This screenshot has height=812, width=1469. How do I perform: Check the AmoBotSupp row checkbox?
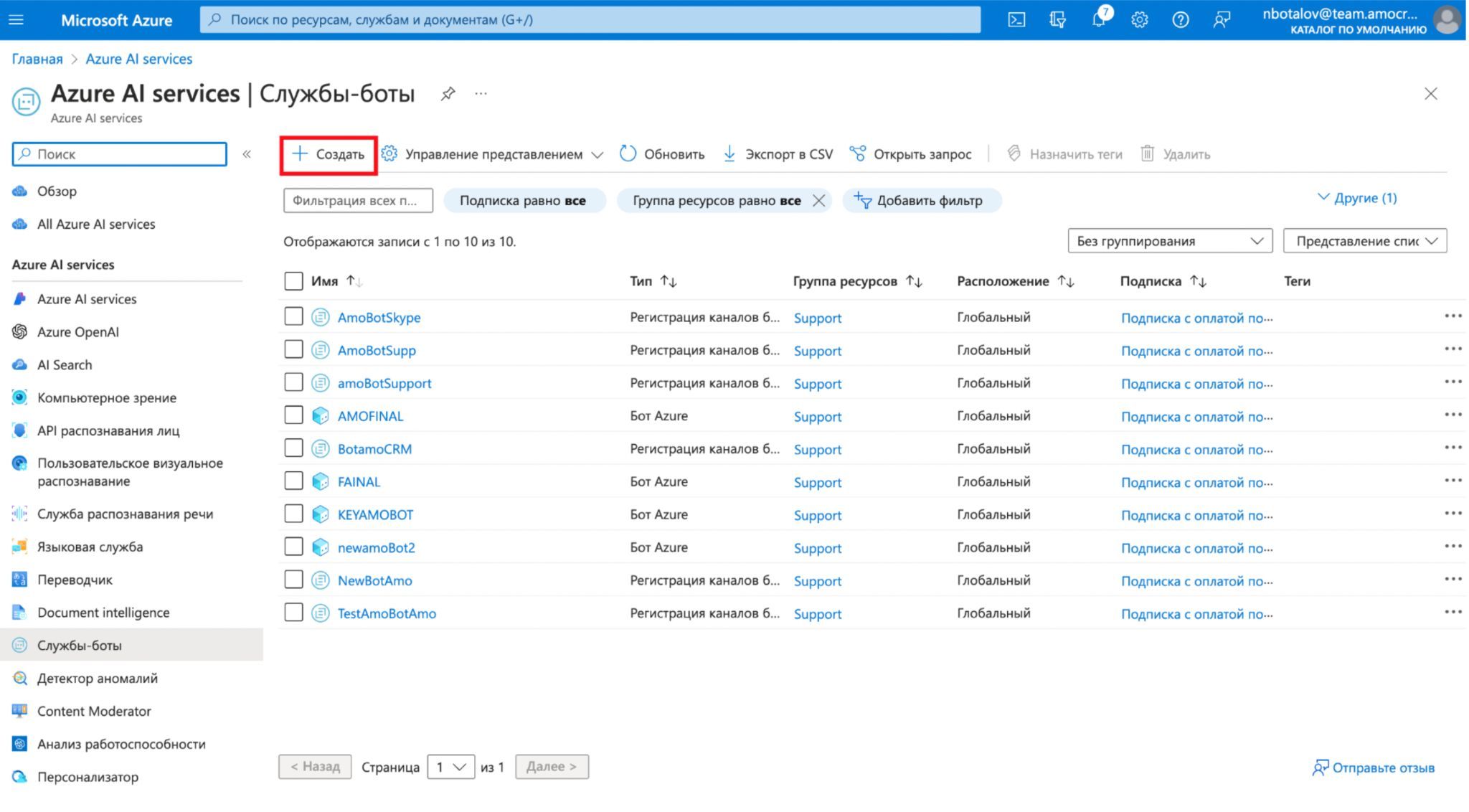pyautogui.click(x=293, y=349)
